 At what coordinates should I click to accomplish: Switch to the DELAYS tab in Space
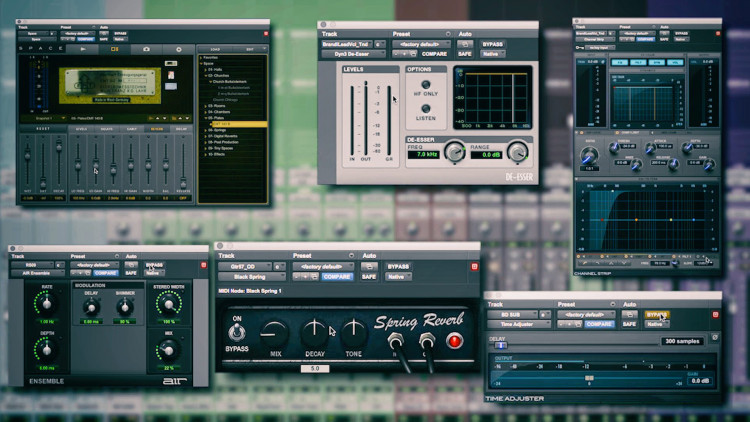pos(106,129)
